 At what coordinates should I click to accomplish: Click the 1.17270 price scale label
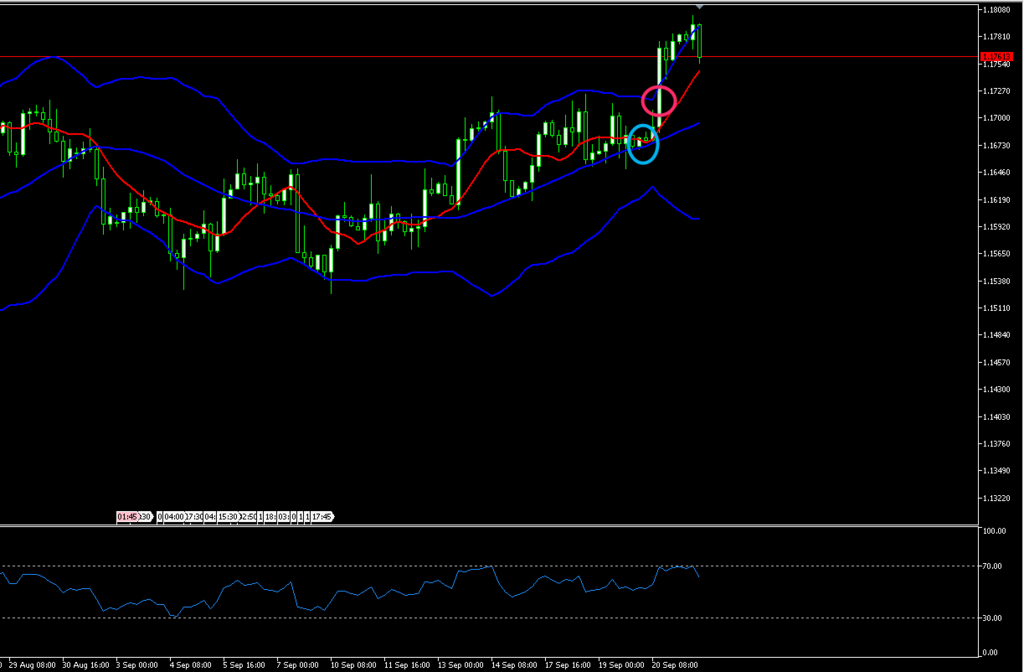click(997, 91)
